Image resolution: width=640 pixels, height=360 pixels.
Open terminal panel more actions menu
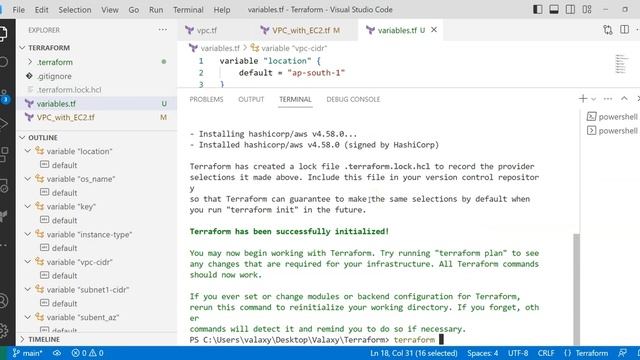(x=608, y=99)
